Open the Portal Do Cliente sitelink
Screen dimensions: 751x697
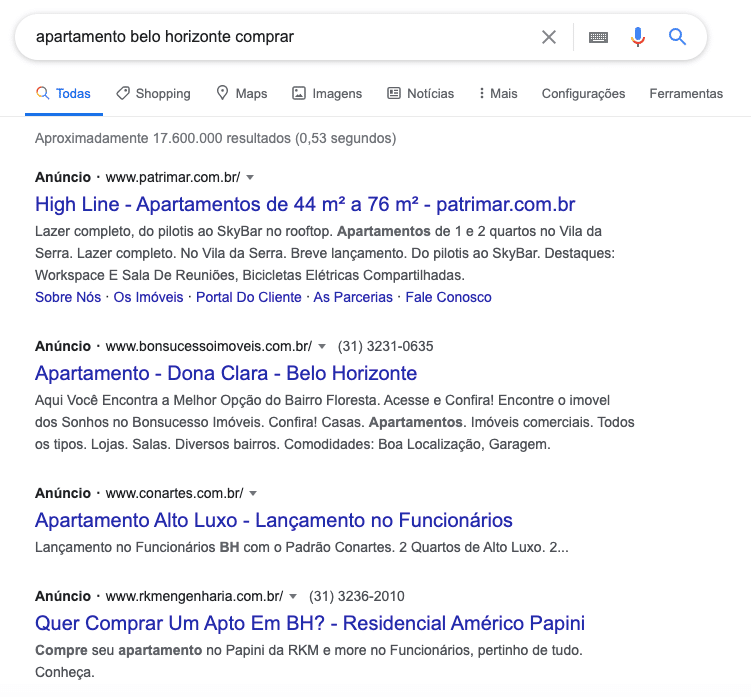tap(249, 297)
